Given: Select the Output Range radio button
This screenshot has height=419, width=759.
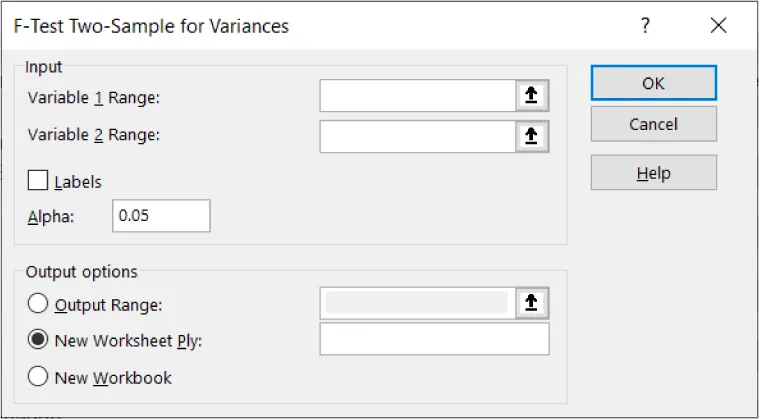Looking at the screenshot, I should tap(38, 303).
